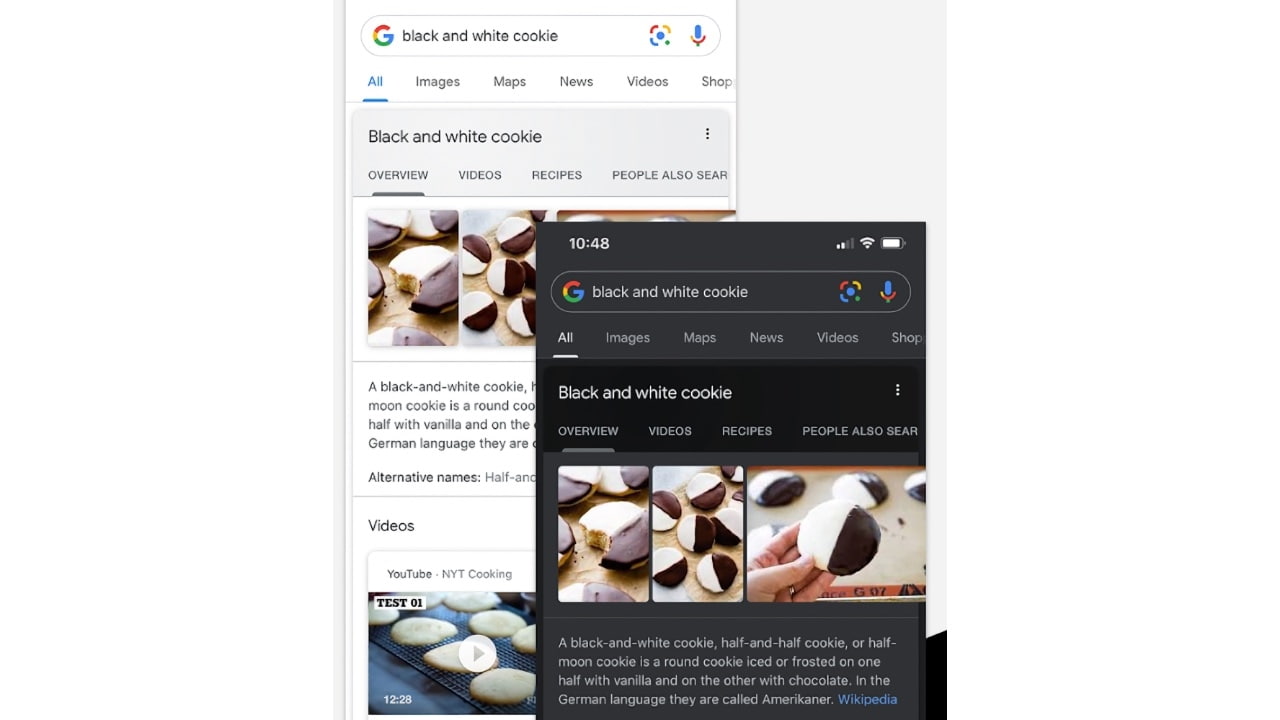Select VIDEOS tab in light knowledge panel
Image resolution: width=1280 pixels, height=720 pixels.
coord(480,175)
